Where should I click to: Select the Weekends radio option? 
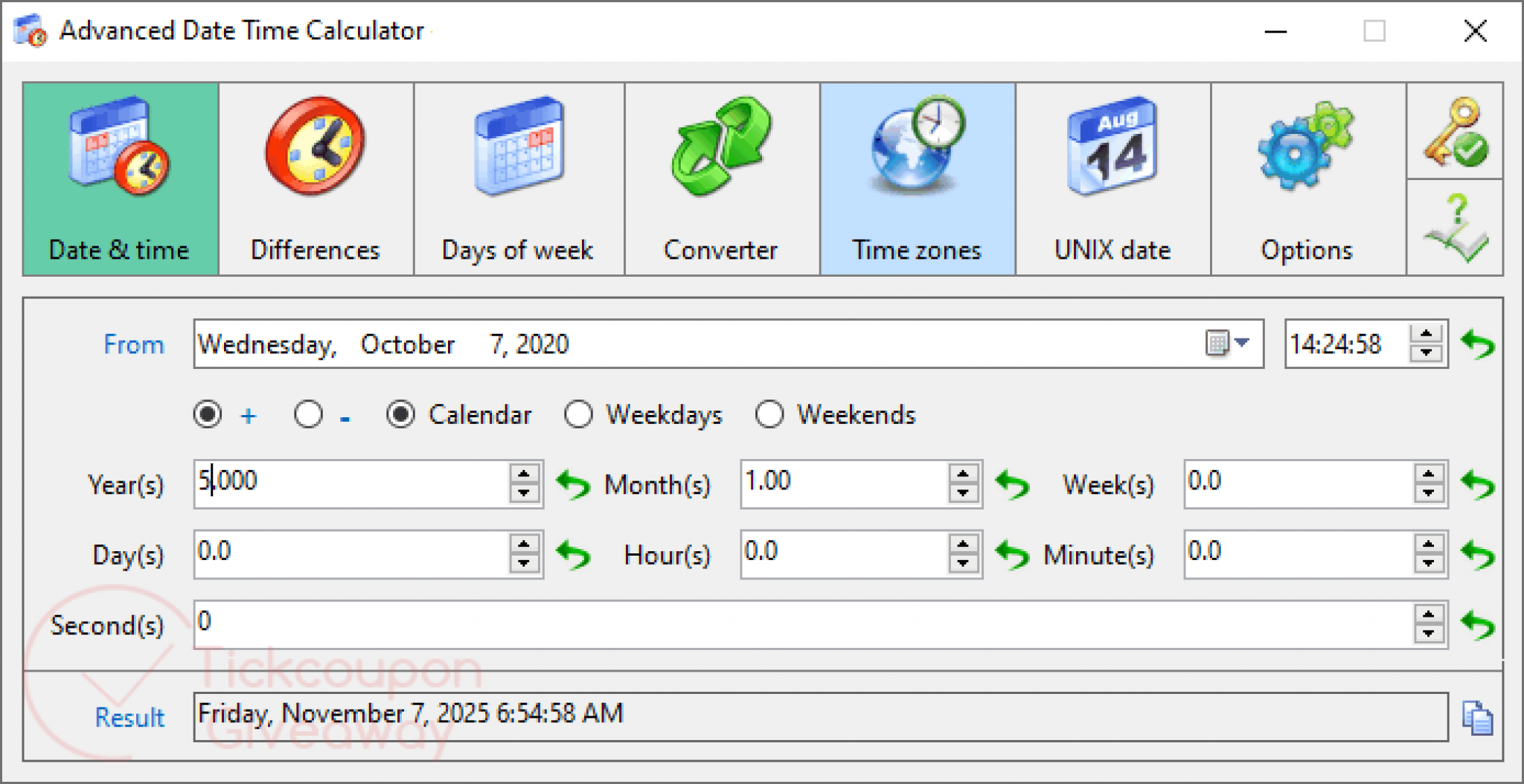(769, 414)
